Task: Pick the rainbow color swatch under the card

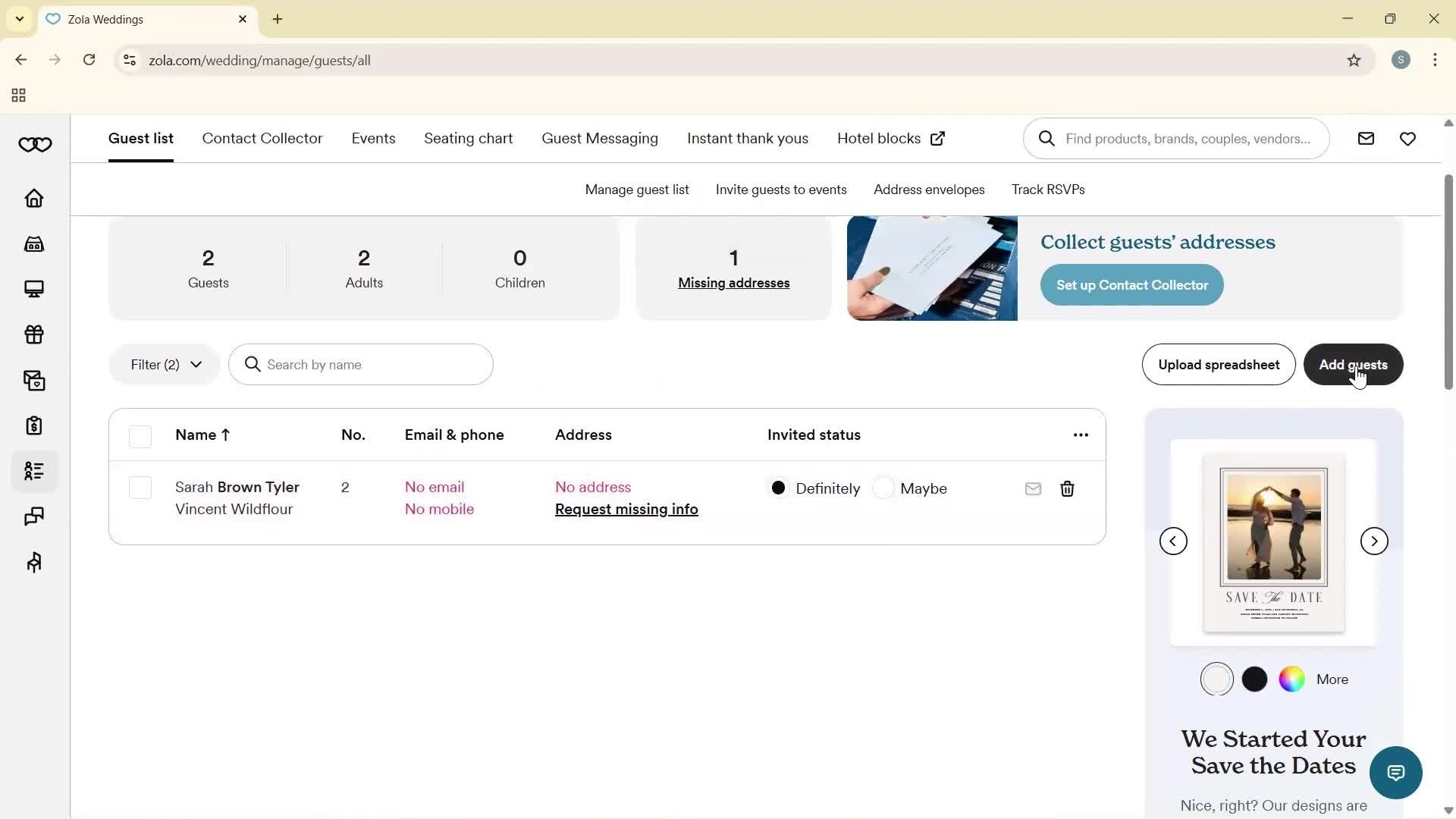Action: coord(1291,679)
